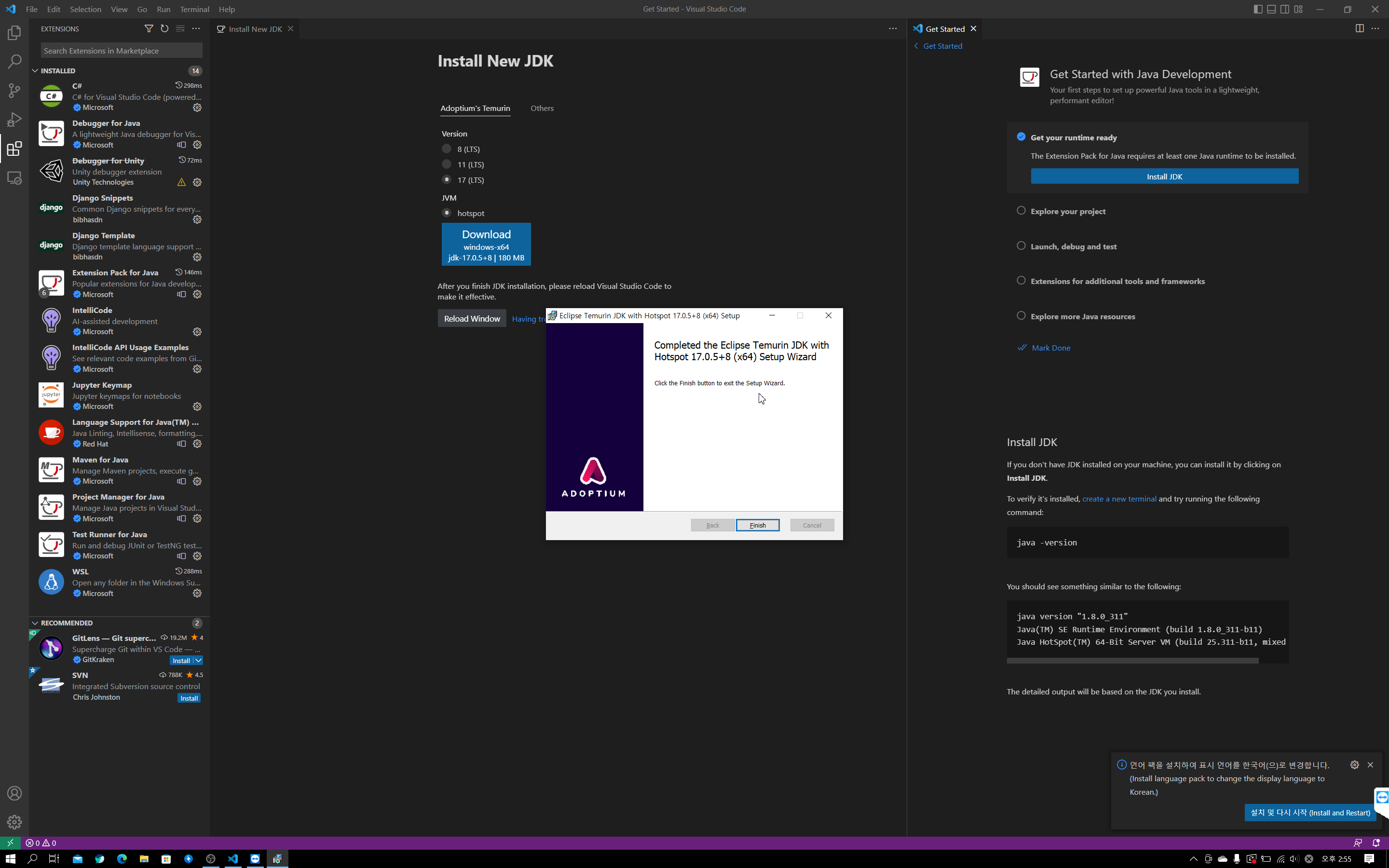Open Accounts menu in activity bar
Screen dimensions: 1389x868
pos(14,793)
